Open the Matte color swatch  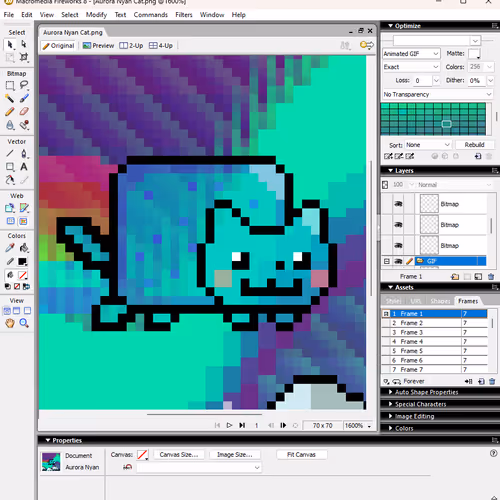pyautogui.click(x=474, y=54)
